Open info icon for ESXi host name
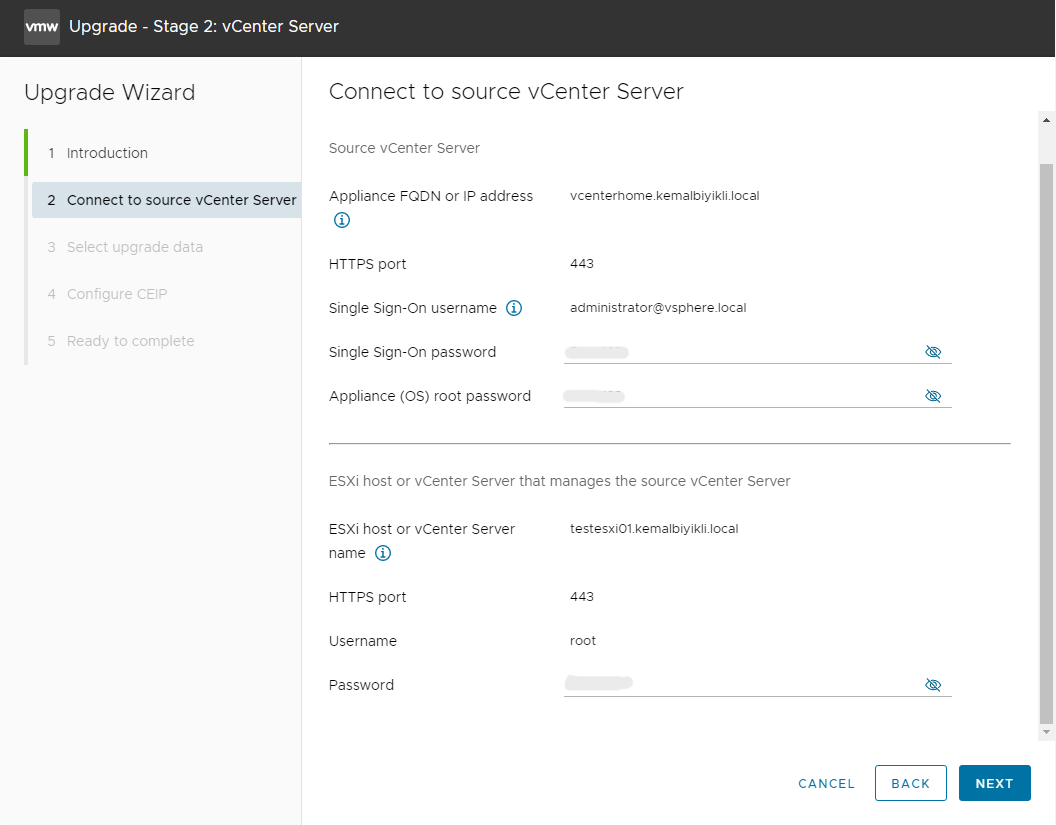This screenshot has height=825, width=1056. point(383,554)
